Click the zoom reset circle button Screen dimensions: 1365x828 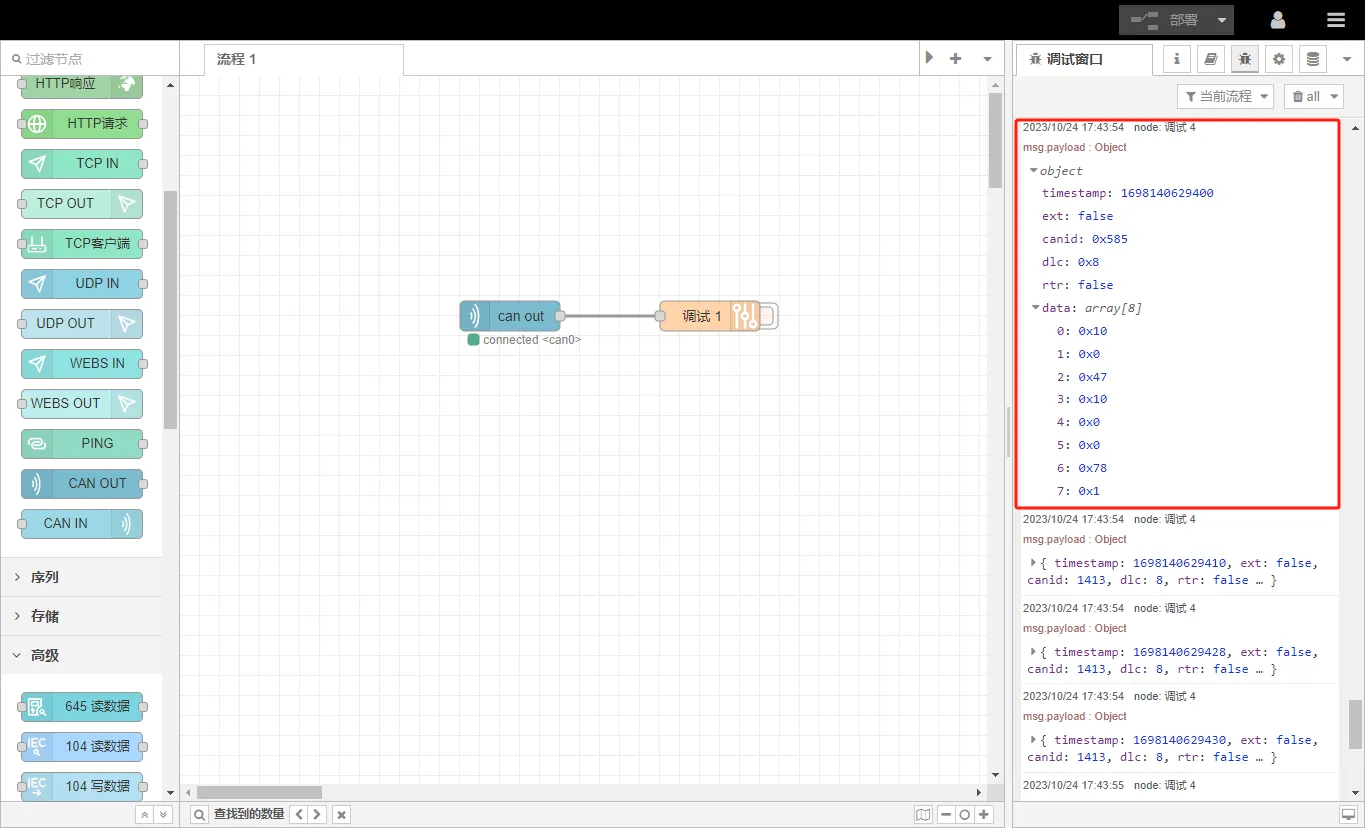pyautogui.click(x=964, y=815)
